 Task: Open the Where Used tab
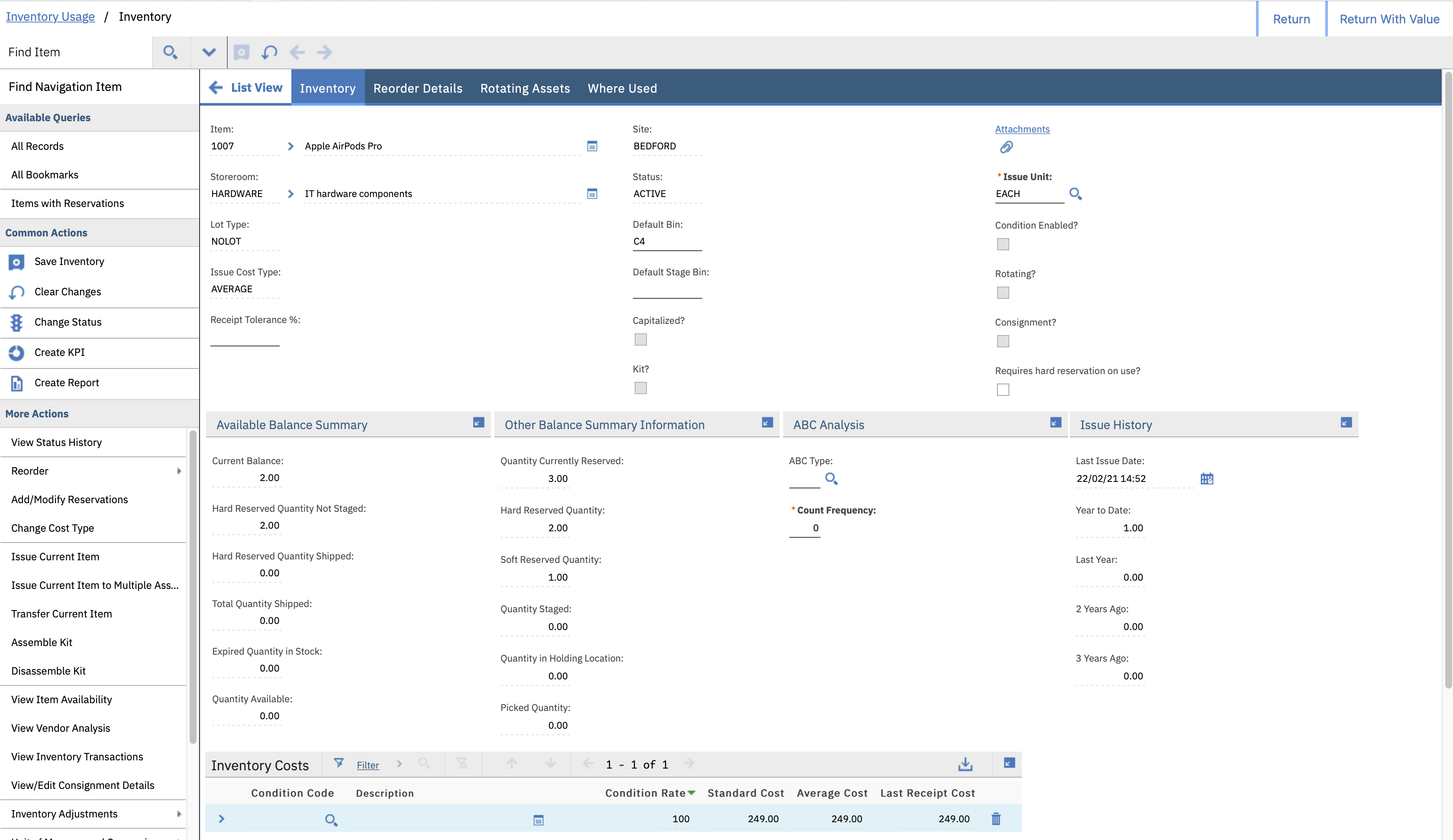[622, 87]
